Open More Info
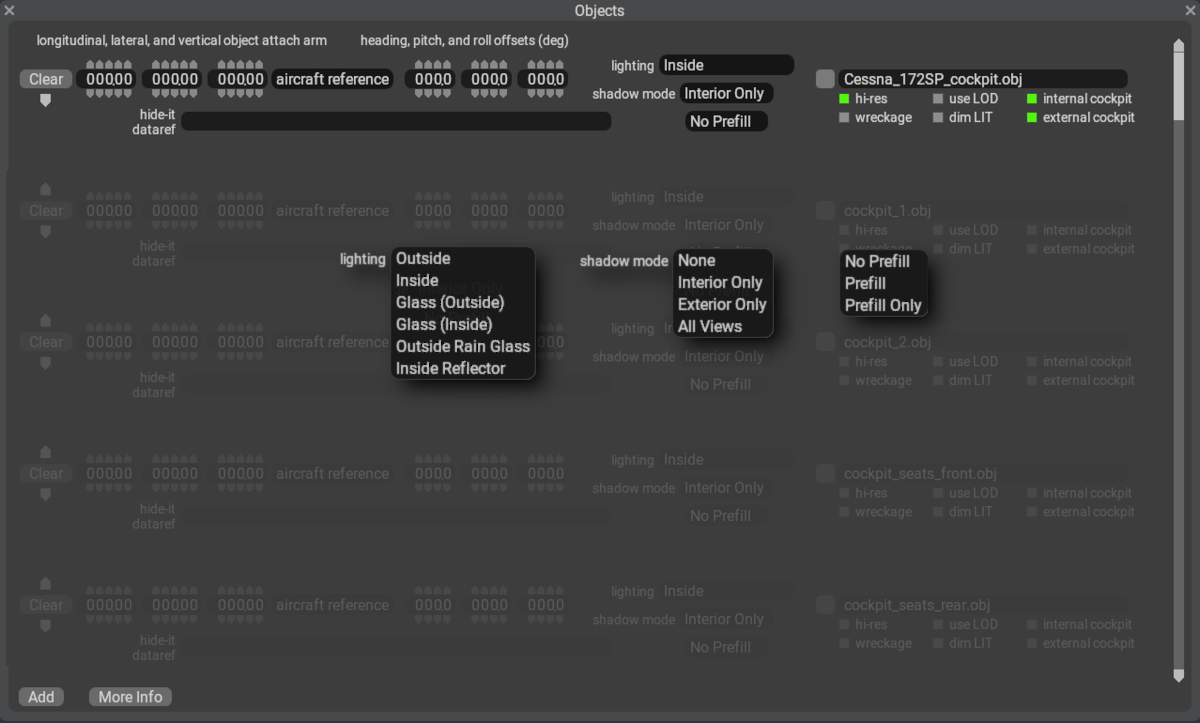The image size is (1200, 723). coord(130,697)
